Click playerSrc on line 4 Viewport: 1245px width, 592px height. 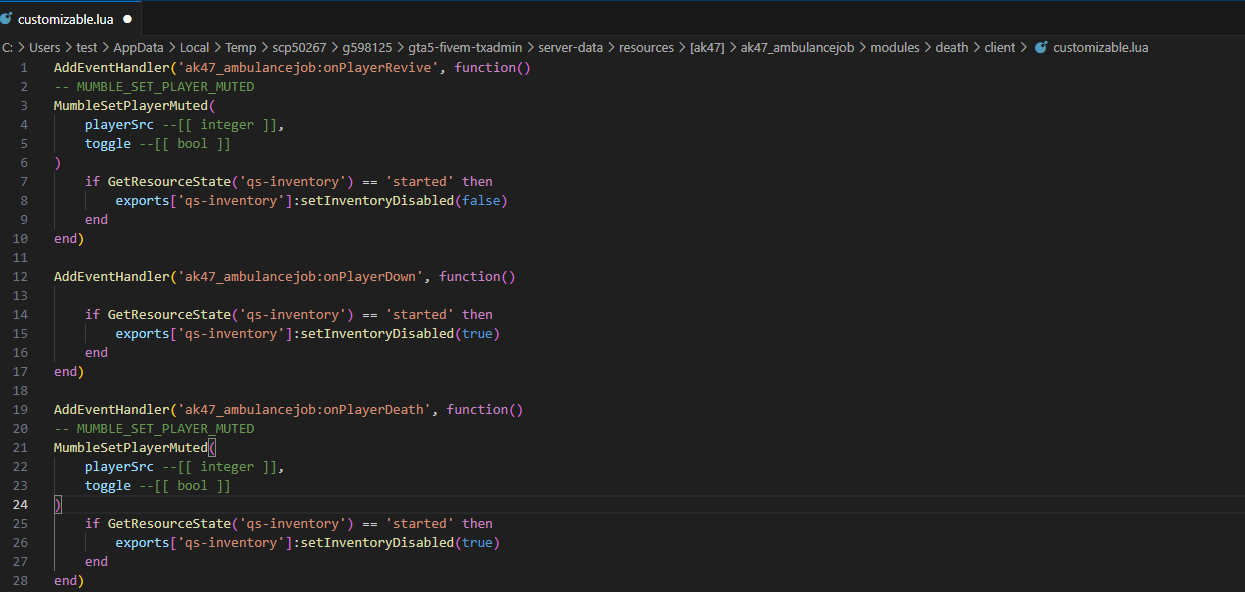pyautogui.click(x=119, y=125)
